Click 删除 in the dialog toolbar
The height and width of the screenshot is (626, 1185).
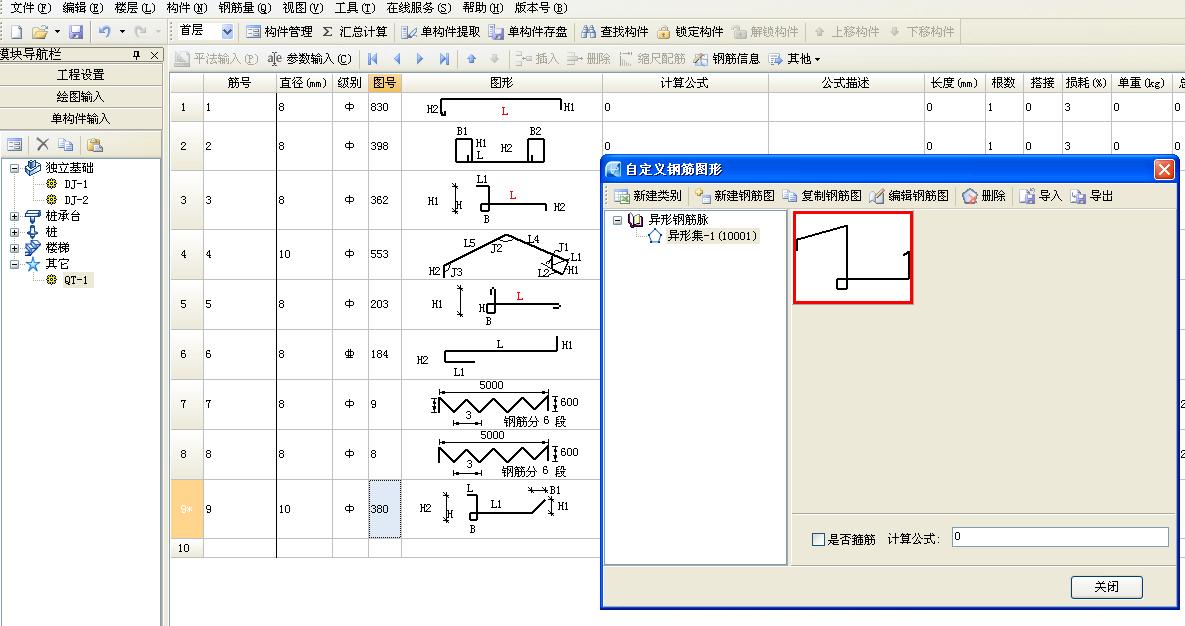pos(984,196)
